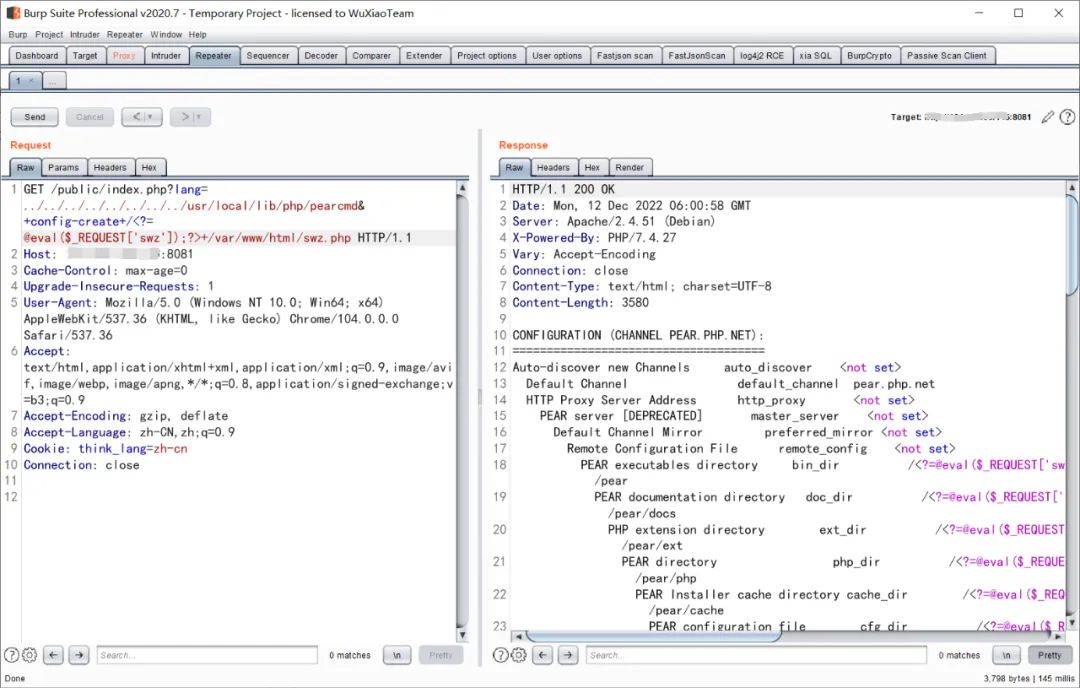Select the Repeater tool tab
The image size is (1080, 688).
pyautogui.click(x=214, y=56)
